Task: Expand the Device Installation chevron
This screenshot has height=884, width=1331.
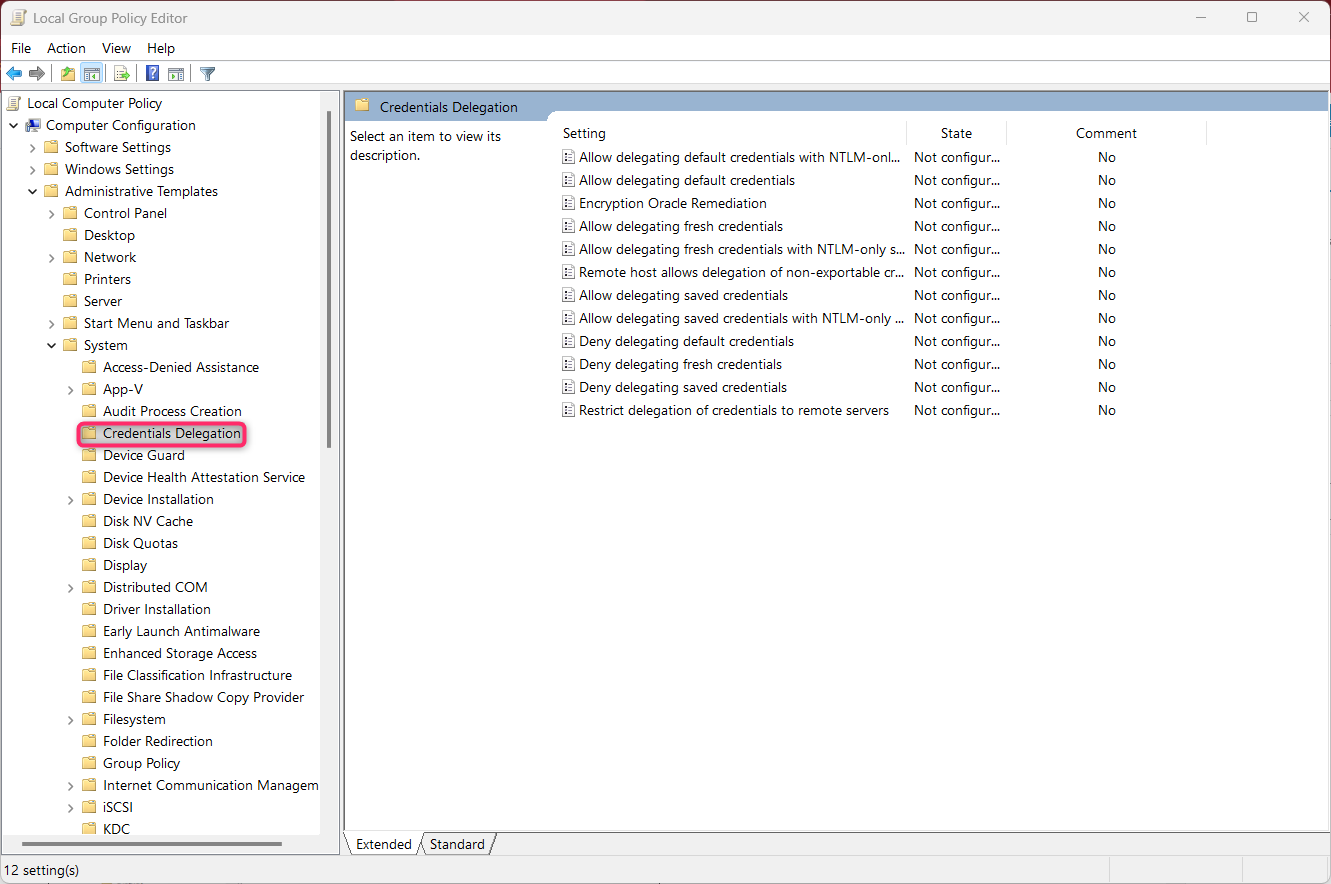Action: tap(70, 498)
